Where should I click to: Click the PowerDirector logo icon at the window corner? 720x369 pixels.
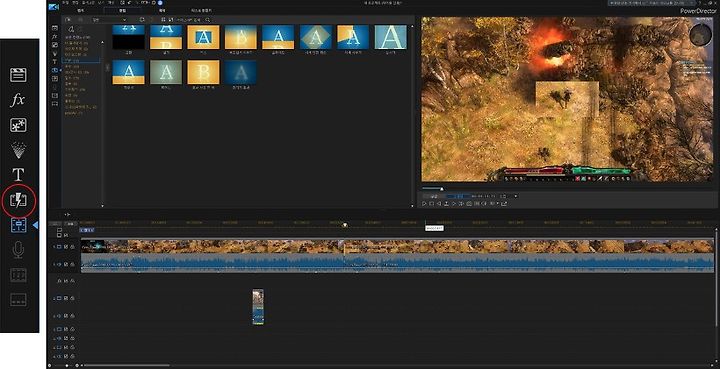click(54, 7)
